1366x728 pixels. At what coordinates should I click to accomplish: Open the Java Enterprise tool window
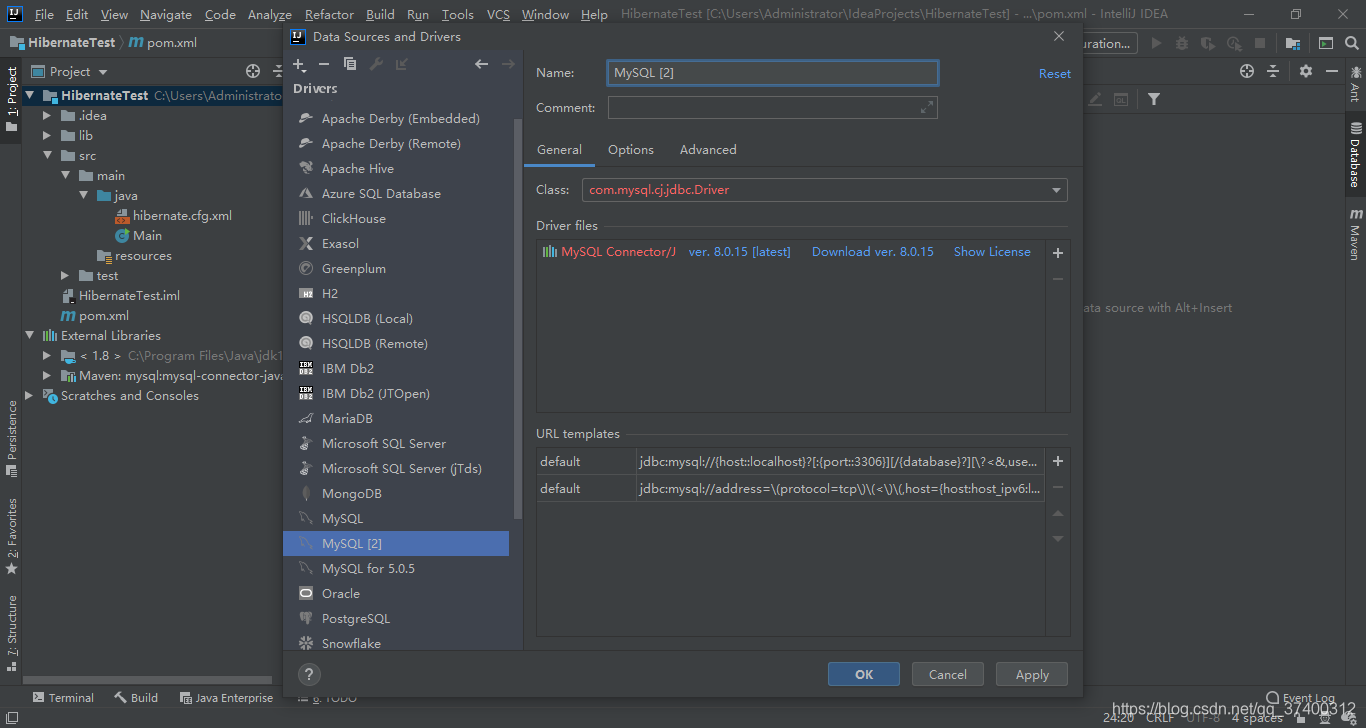pyautogui.click(x=226, y=698)
